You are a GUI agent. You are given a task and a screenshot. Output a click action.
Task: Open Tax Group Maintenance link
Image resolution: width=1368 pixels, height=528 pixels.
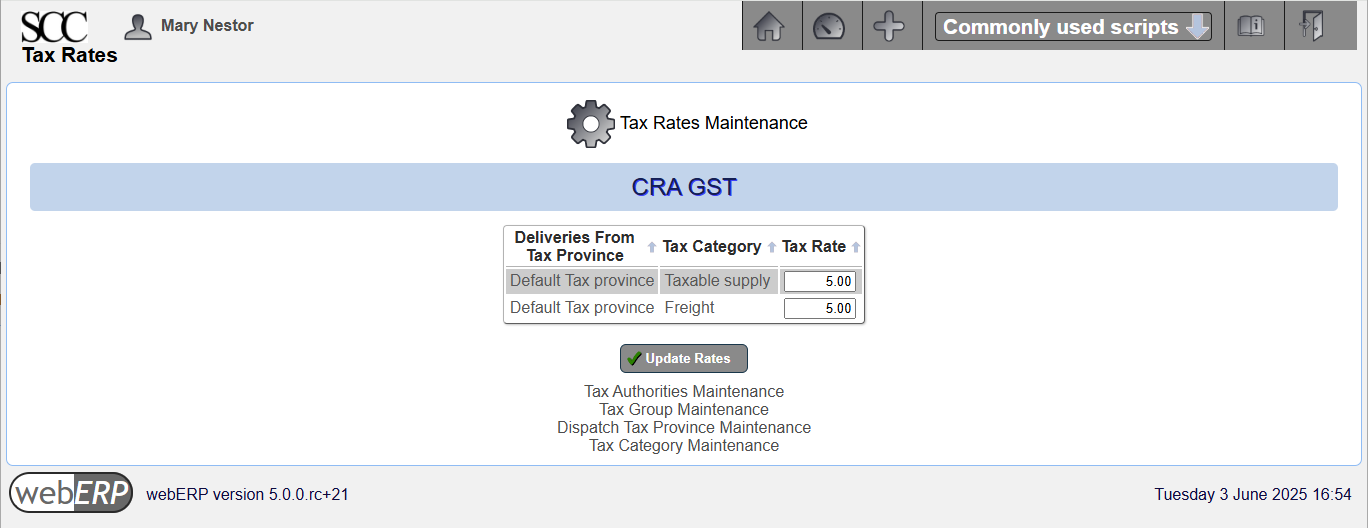[684, 410]
